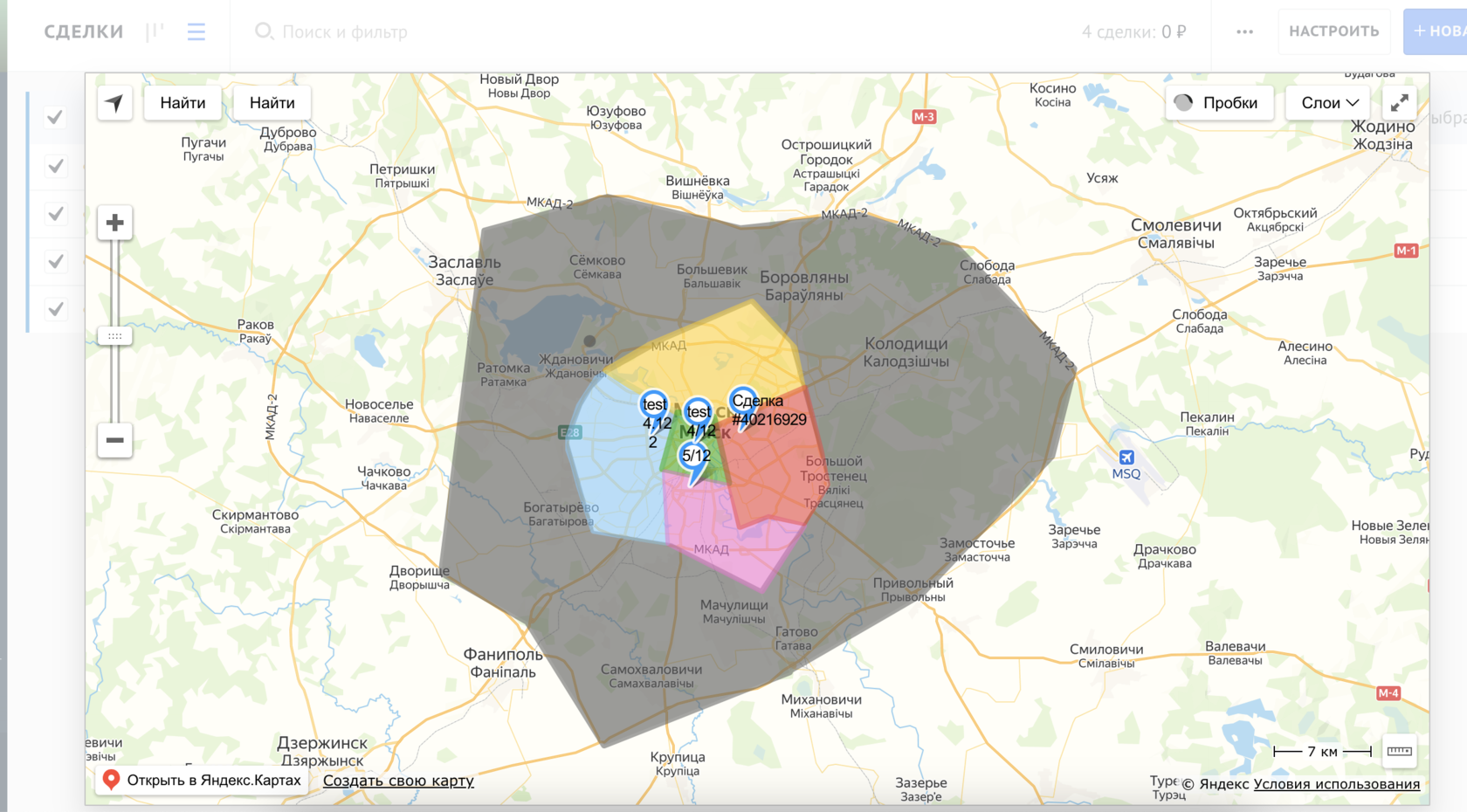Click Открыть в Яндекс.Картах button

pos(202,780)
